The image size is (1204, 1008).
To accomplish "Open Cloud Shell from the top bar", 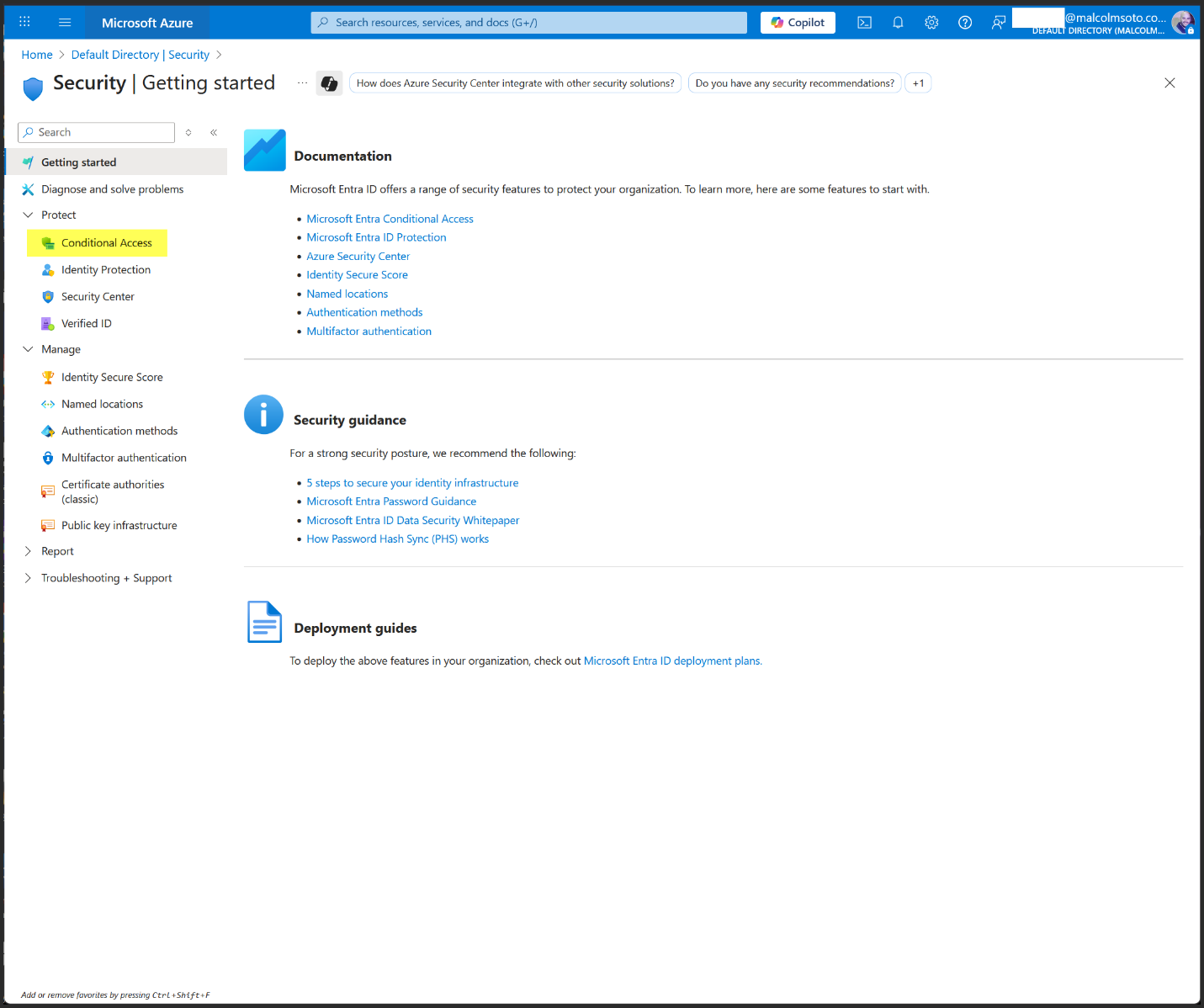I will tap(864, 23).
